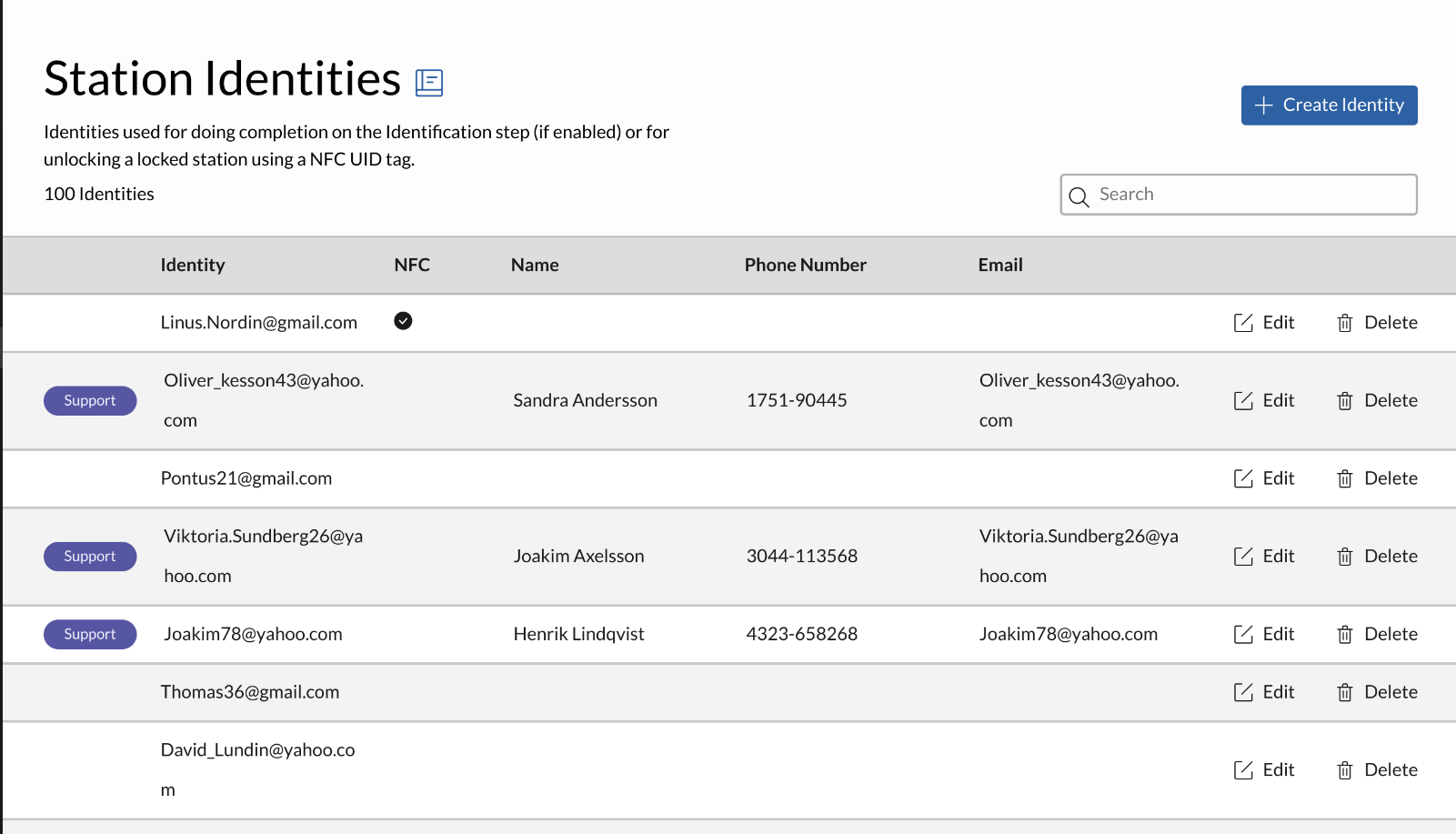
Task: Click the Support badge for Sandra Andersson
Action: click(90, 401)
